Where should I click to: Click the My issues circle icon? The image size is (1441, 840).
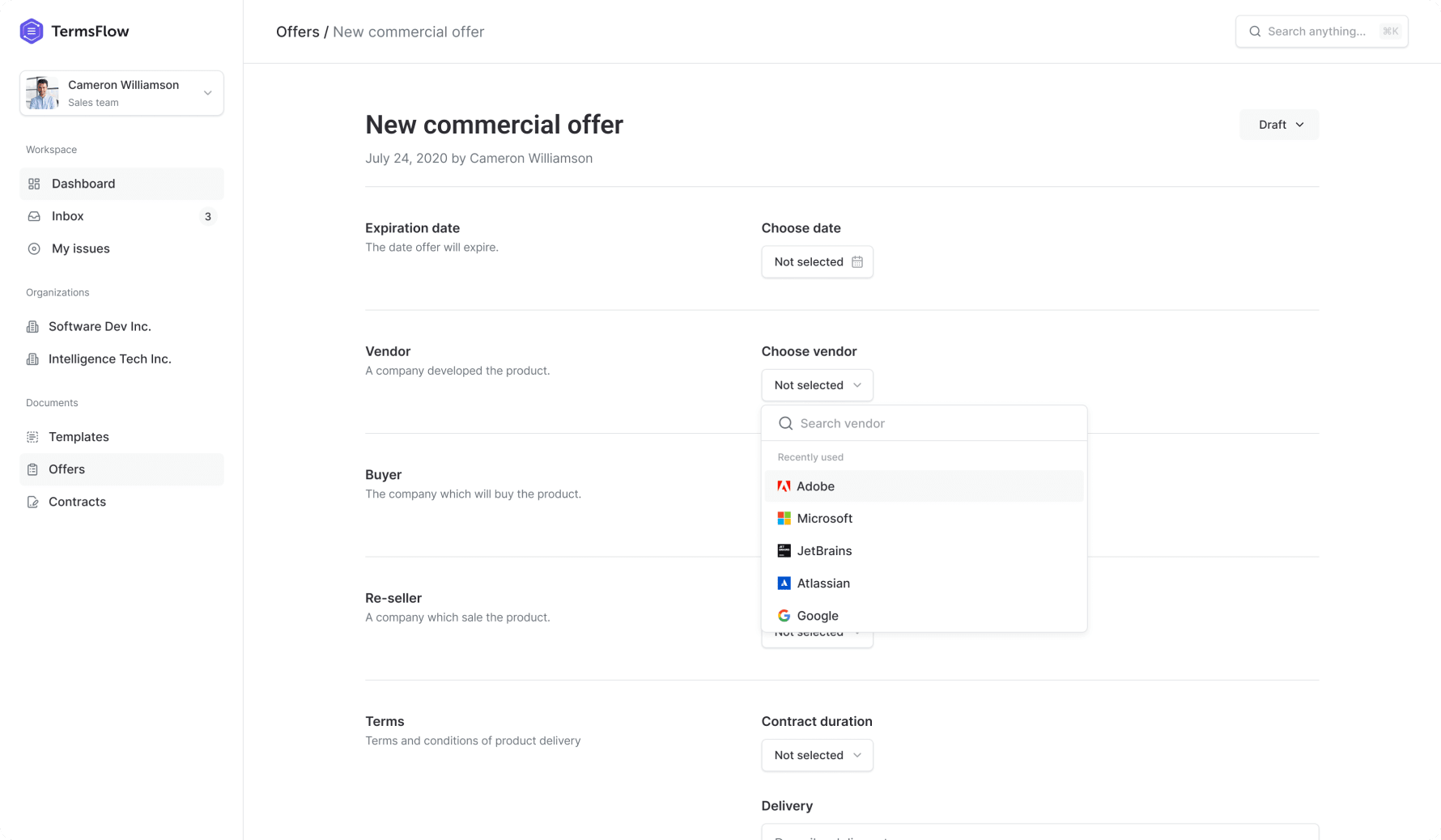click(x=34, y=249)
